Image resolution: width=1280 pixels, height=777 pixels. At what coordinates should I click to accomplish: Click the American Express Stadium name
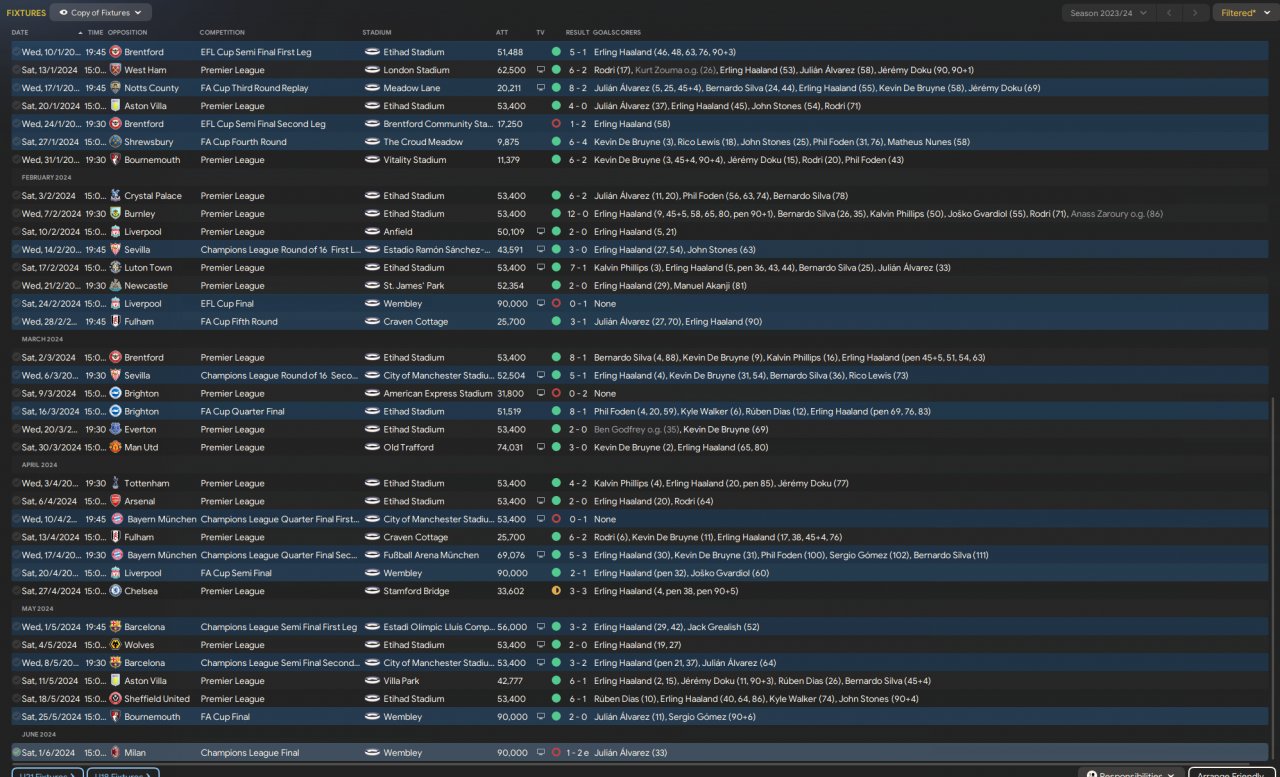(438, 394)
